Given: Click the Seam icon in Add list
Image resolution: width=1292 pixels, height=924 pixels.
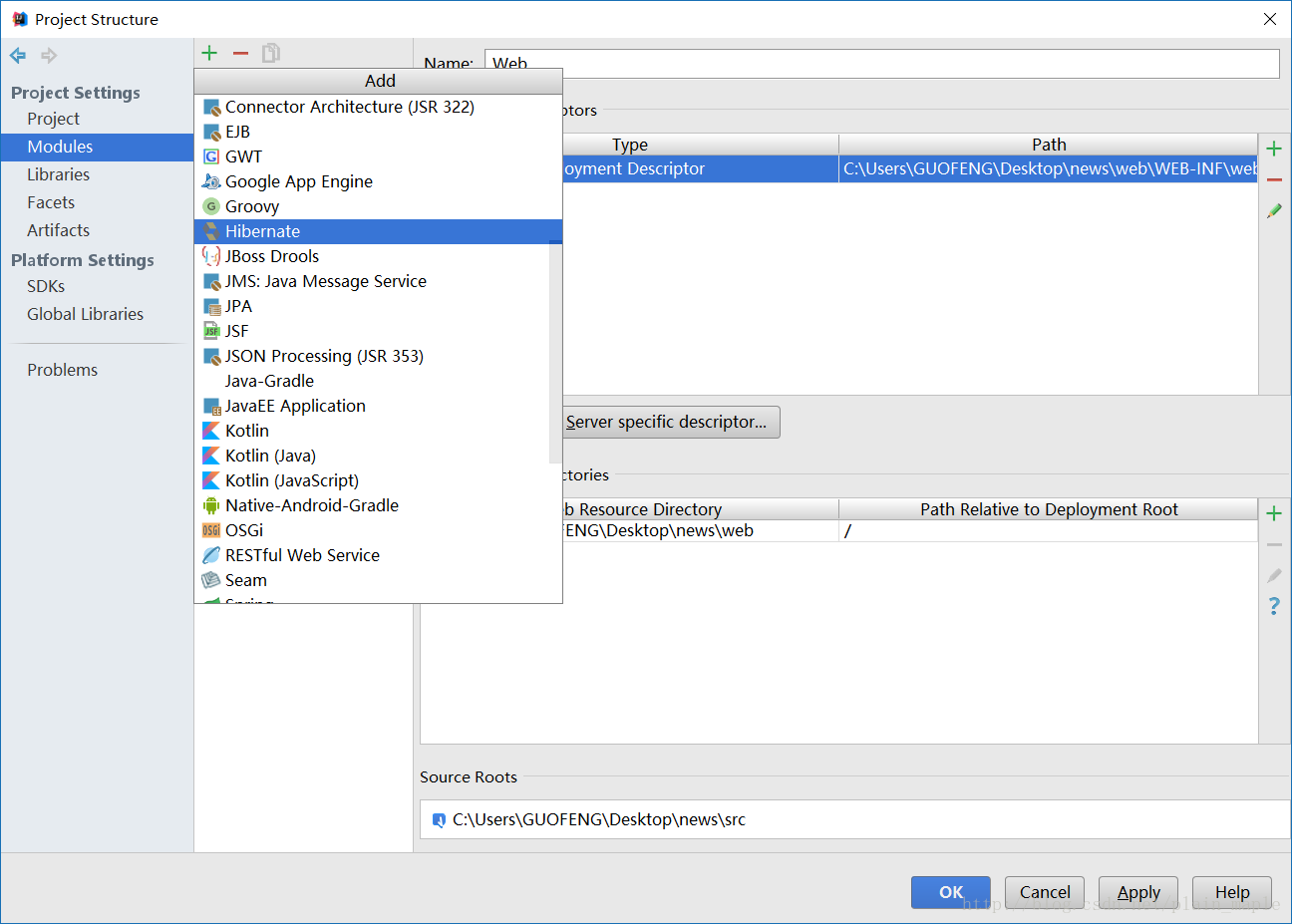Looking at the screenshot, I should [211, 580].
